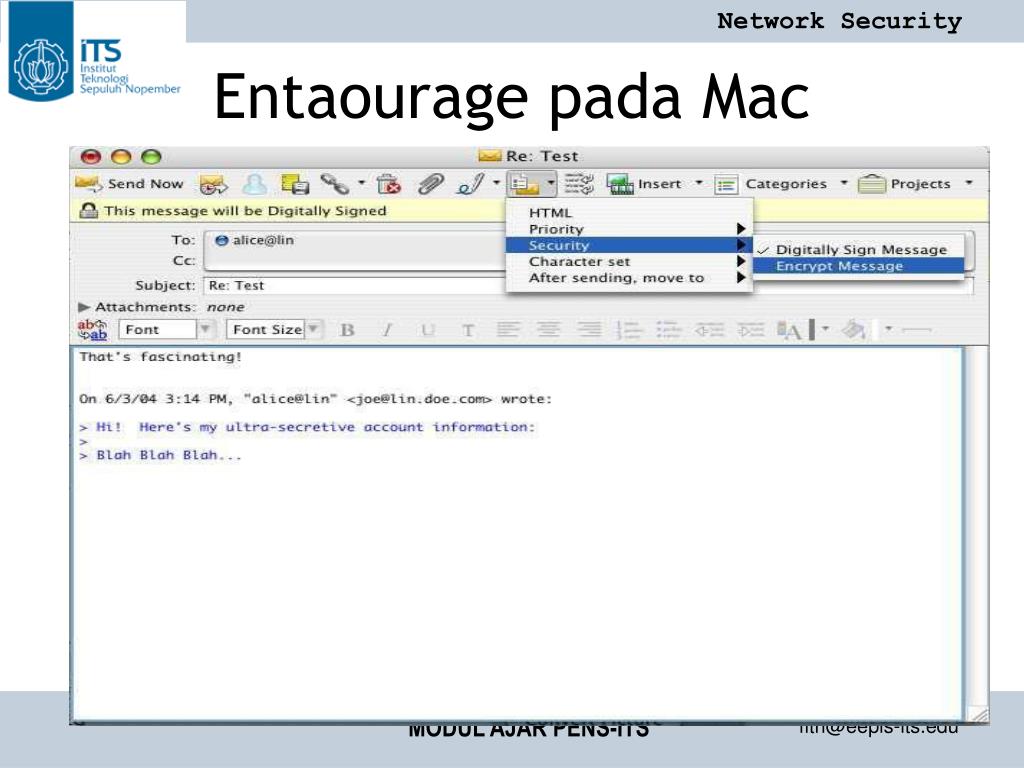Click the Categories label in toolbar

point(786,184)
